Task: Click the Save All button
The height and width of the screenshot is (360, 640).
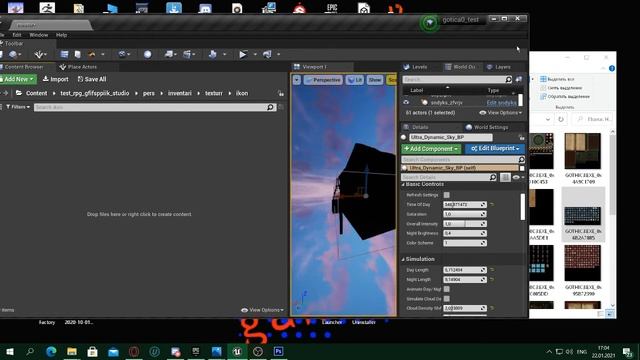Action: 91,79
